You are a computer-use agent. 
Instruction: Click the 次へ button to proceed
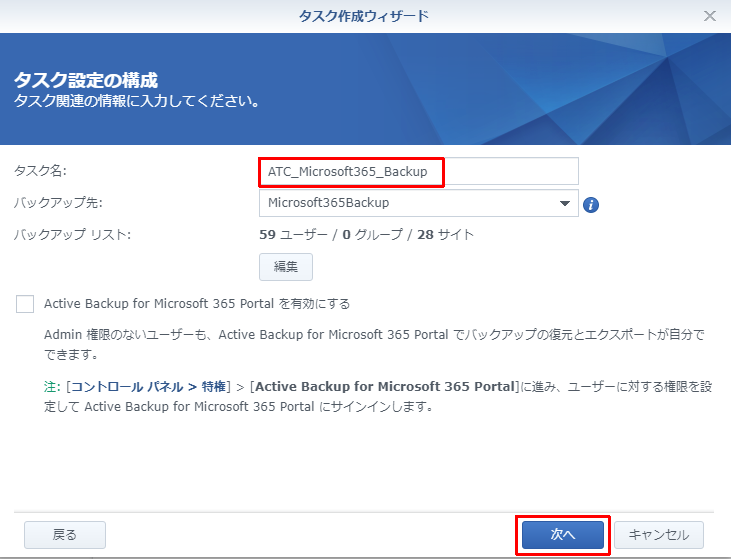563,535
